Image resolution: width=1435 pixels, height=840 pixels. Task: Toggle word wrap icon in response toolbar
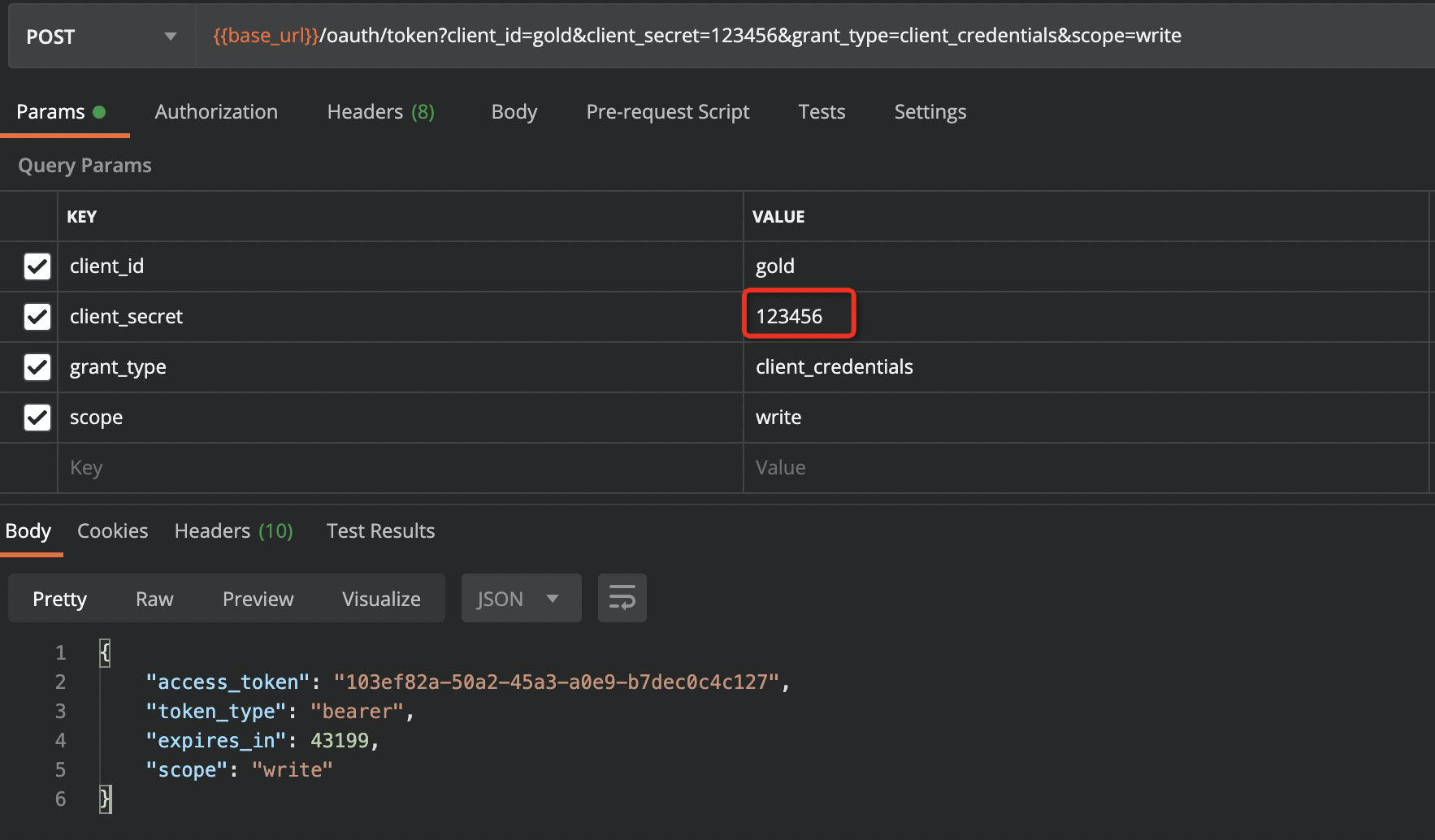coord(622,599)
